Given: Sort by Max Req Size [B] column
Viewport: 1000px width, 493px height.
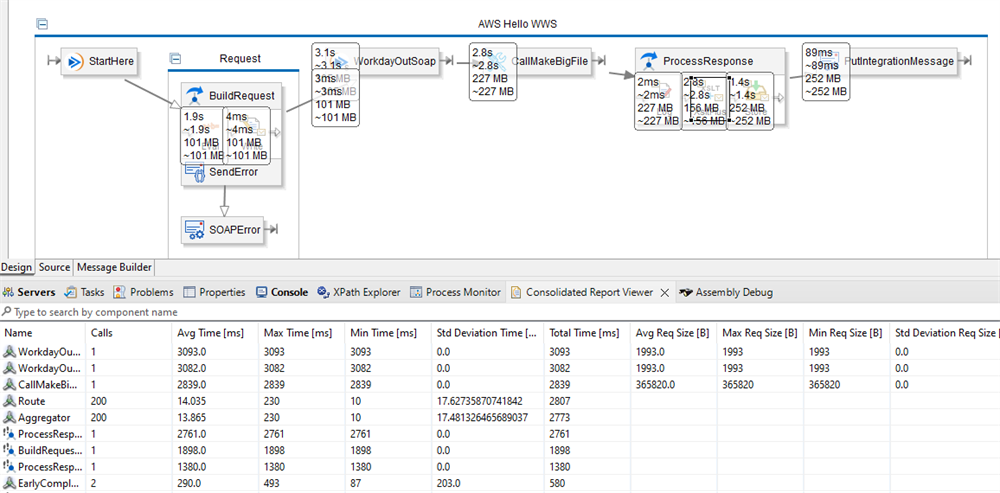Looking at the screenshot, I should click(x=760, y=333).
